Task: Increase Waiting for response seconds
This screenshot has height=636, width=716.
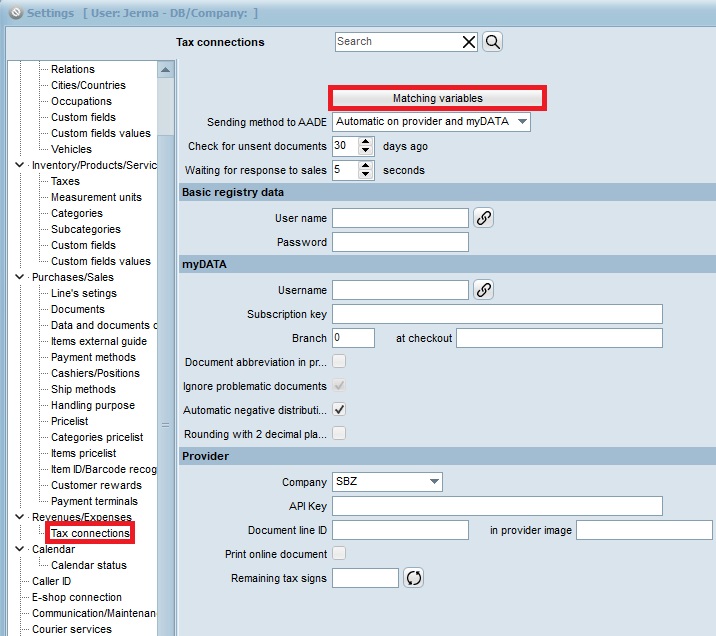Action: (365, 165)
